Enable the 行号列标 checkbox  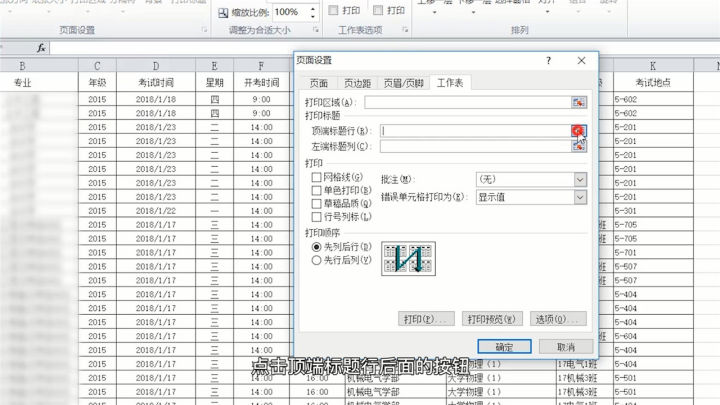[x=316, y=217]
